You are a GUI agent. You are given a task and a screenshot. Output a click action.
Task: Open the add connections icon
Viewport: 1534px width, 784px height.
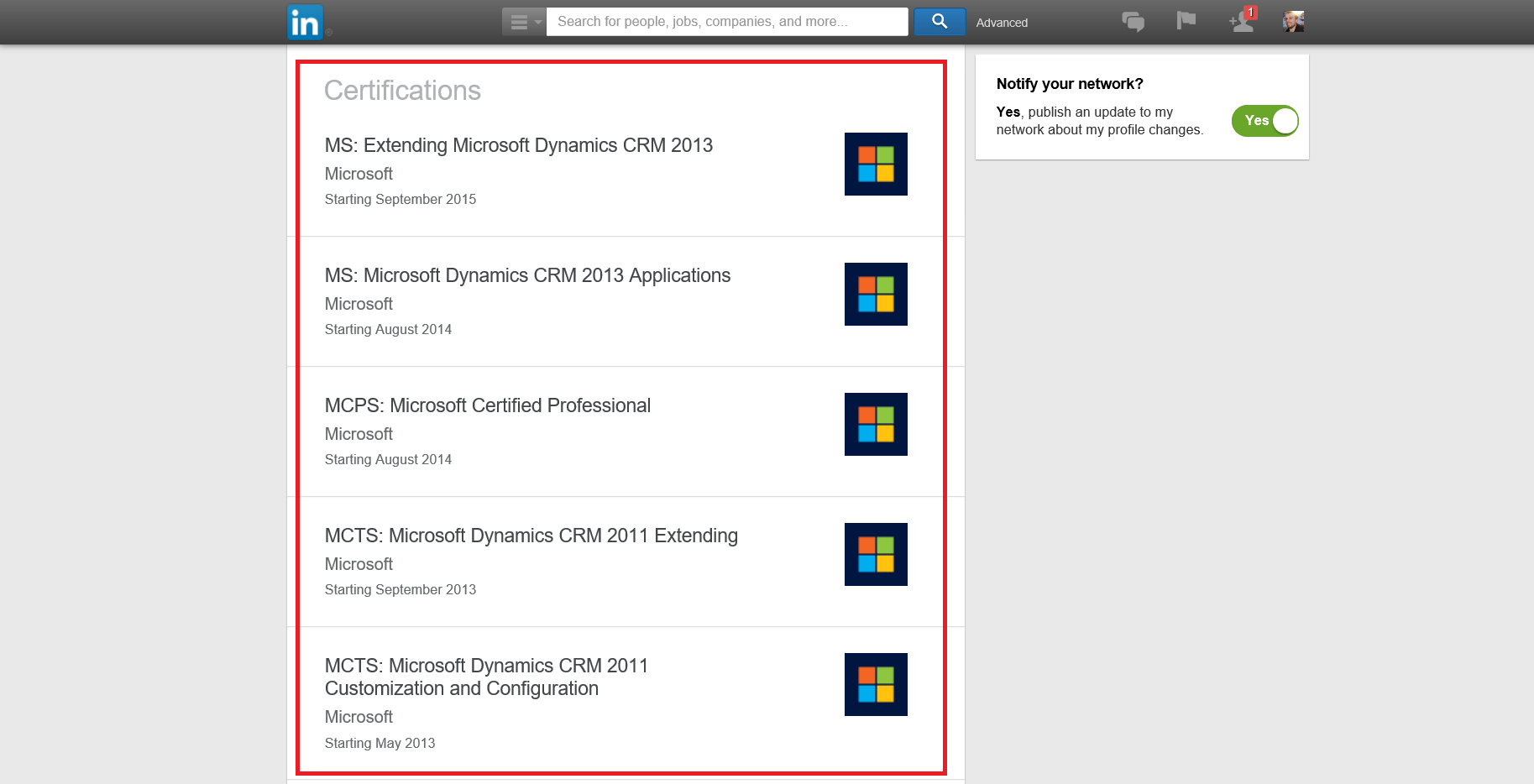1241,22
